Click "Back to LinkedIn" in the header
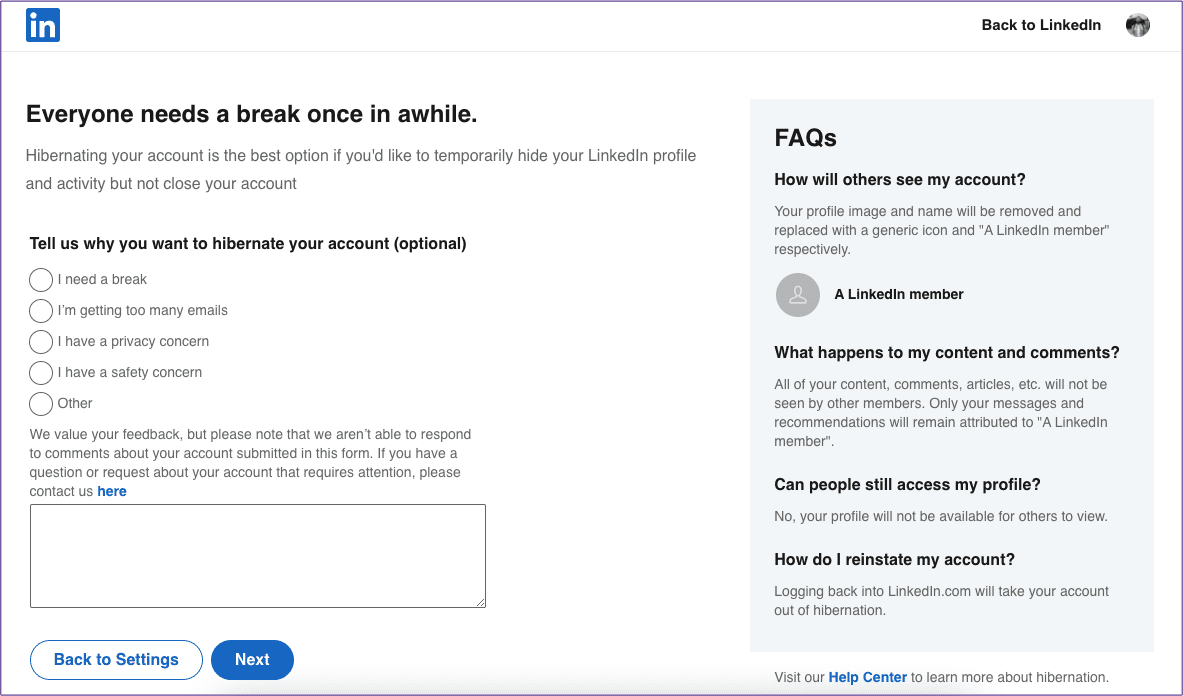Image resolution: width=1183 pixels, height=696 pixels. [x=1041, y=25]
